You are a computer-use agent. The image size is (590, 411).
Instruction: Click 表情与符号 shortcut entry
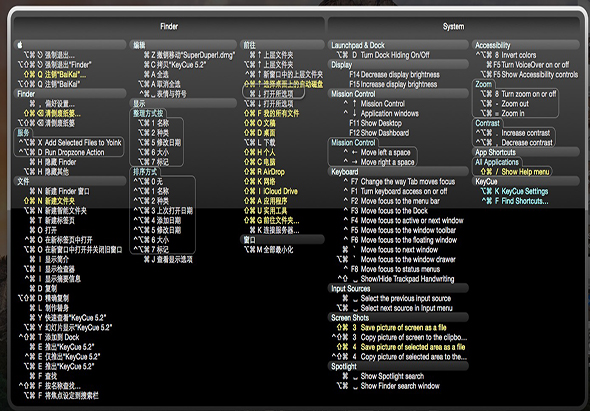pyautogui.click(x=163, y=94)
